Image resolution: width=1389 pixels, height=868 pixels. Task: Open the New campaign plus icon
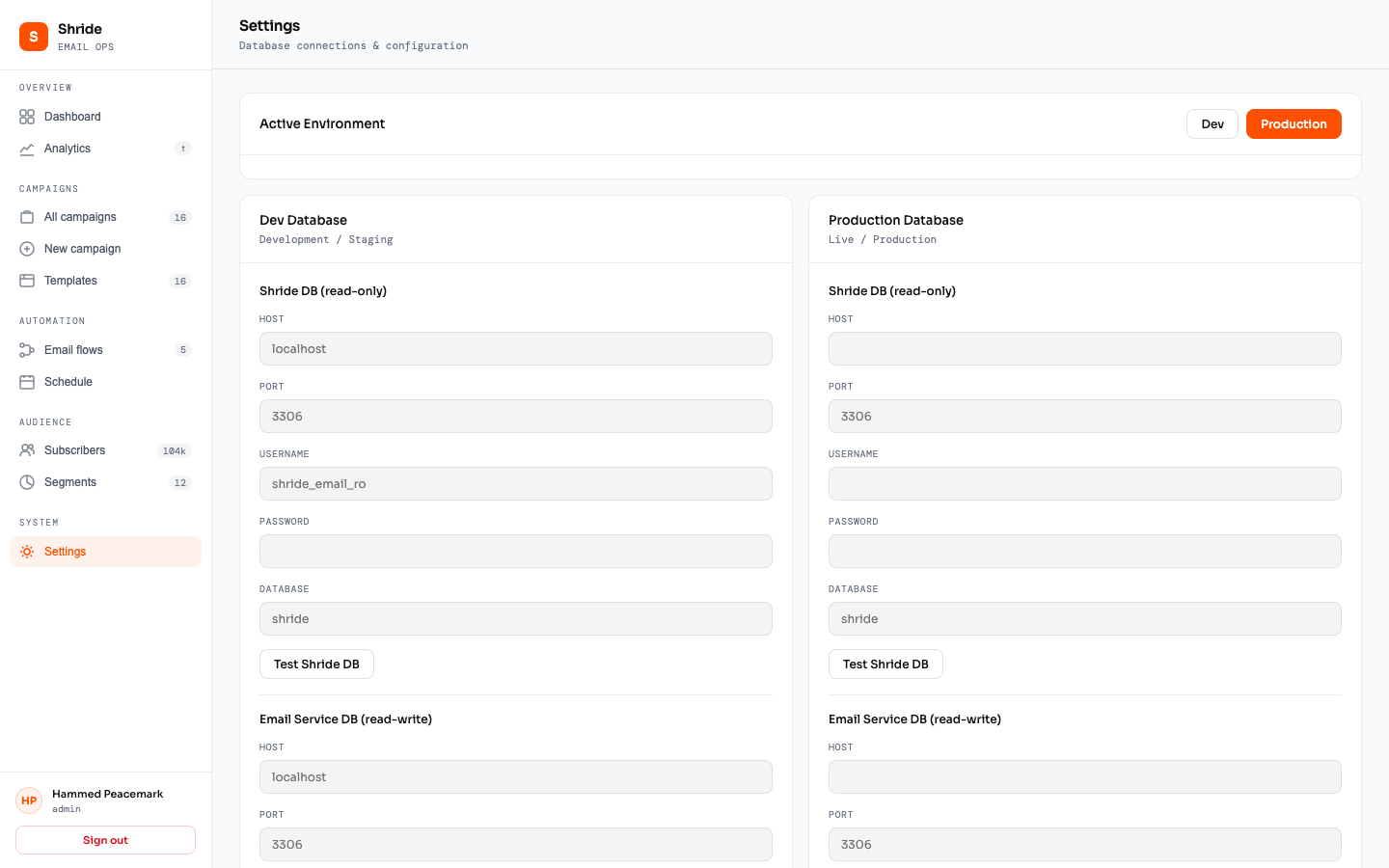(x=27, y=249)
